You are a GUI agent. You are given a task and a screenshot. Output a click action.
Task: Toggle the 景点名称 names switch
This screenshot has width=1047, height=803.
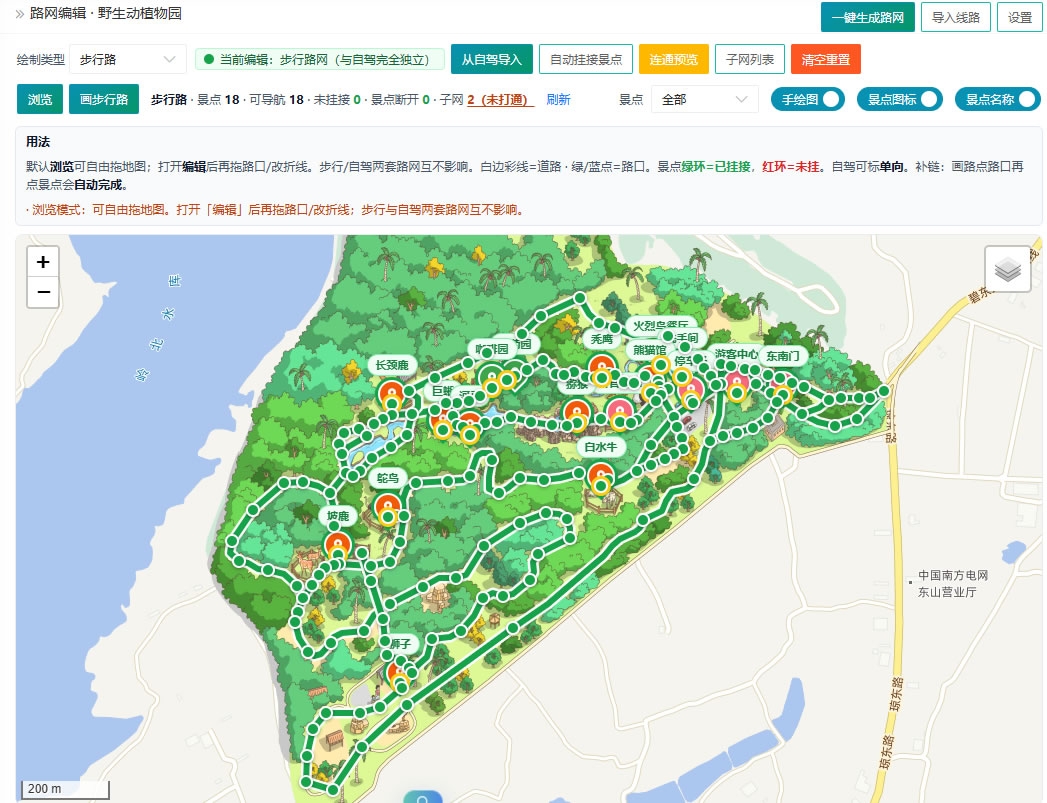(998, 99)
